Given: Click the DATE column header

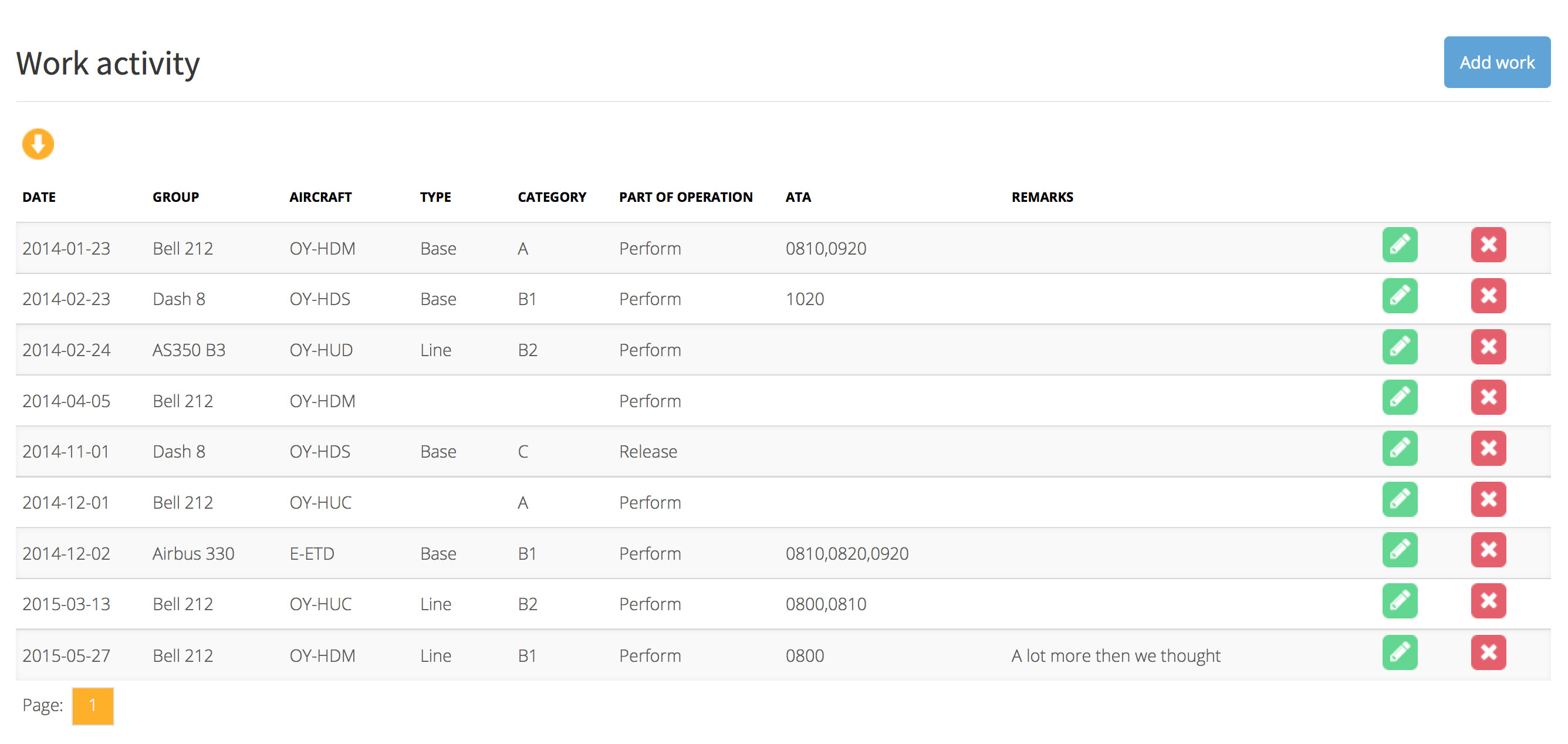Looking at the screenshot, I should (39, 197).
